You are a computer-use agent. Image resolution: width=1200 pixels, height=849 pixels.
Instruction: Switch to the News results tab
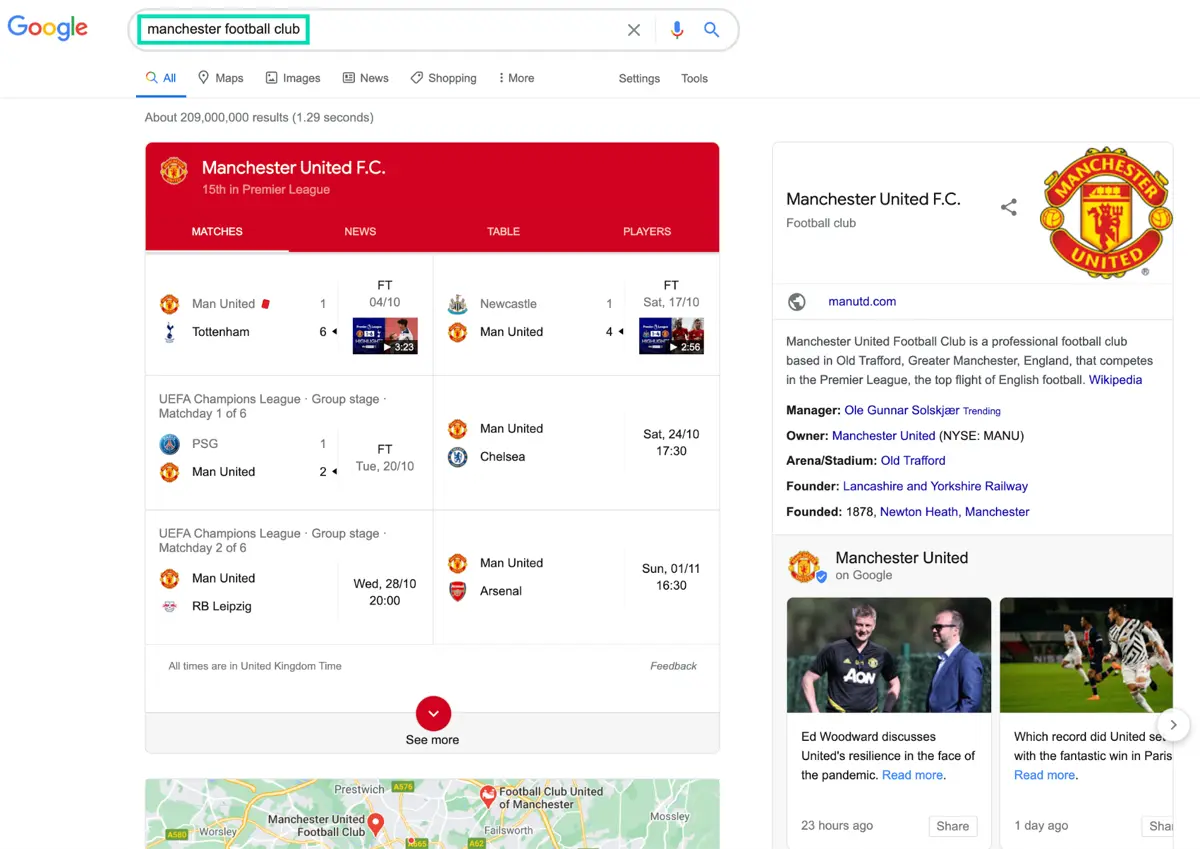[365, 78]
